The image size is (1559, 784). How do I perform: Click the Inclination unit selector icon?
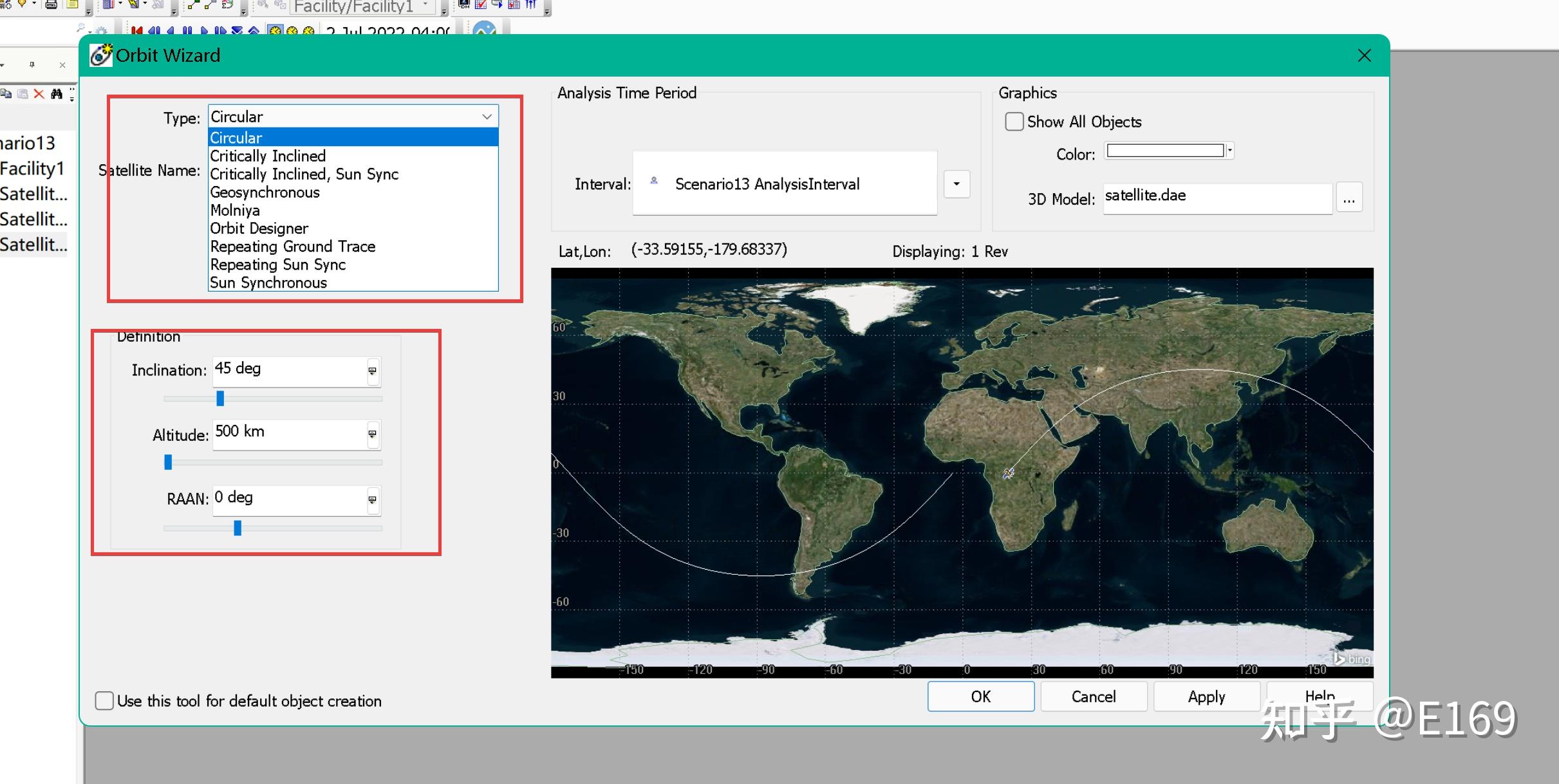pyautogui.click(x=372, y=371)
